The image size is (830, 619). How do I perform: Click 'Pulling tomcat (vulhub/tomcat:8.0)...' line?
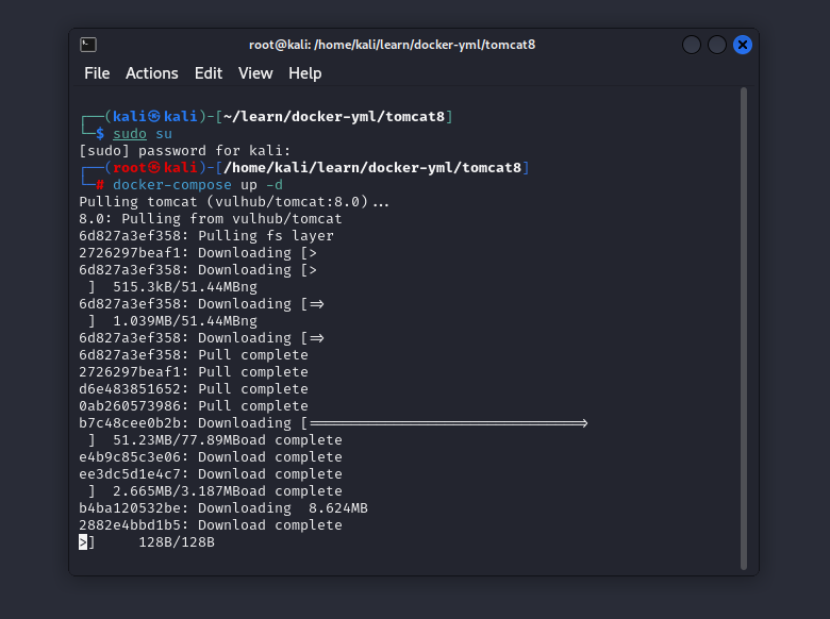click(234, 202)
